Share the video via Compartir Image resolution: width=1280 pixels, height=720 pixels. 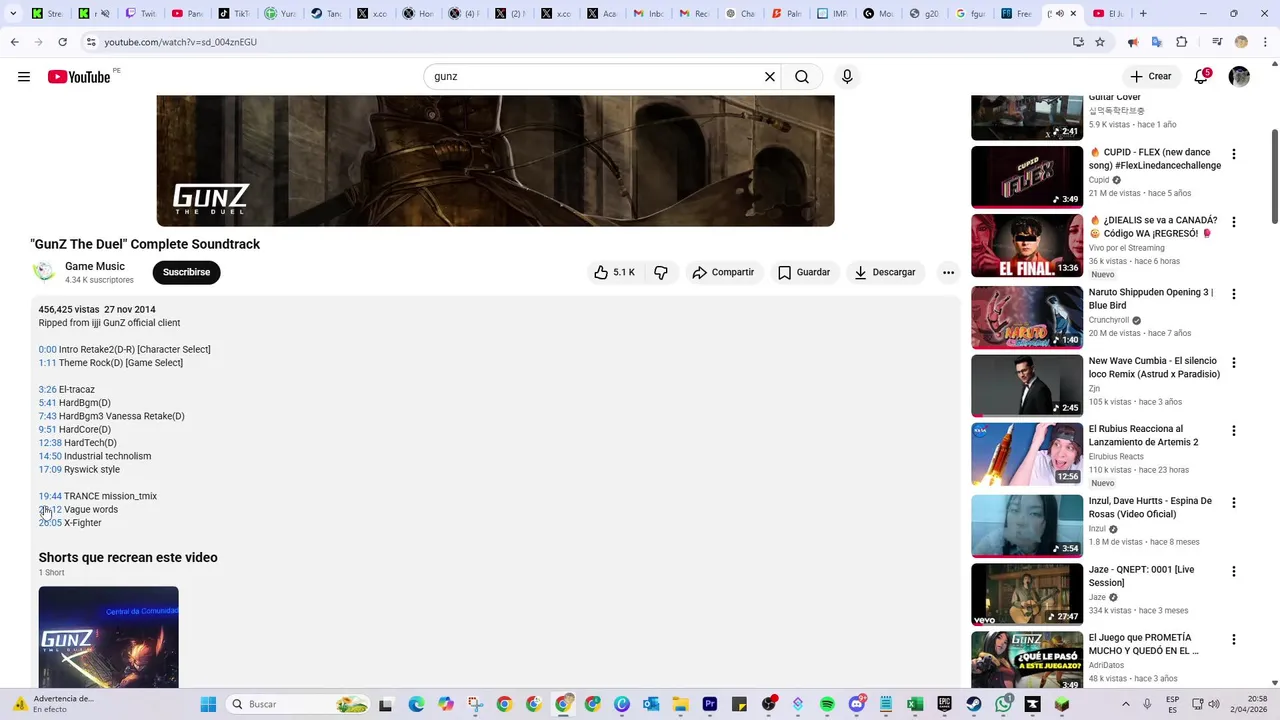click(x=723, y=272)
